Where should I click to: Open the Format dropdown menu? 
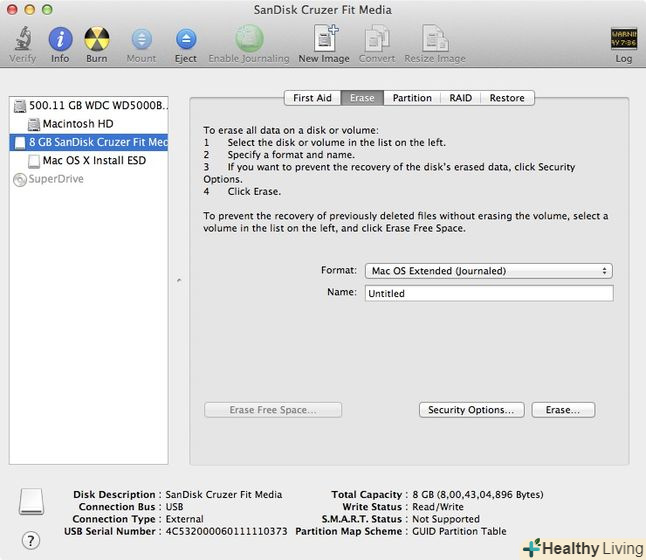click(489, 271)
